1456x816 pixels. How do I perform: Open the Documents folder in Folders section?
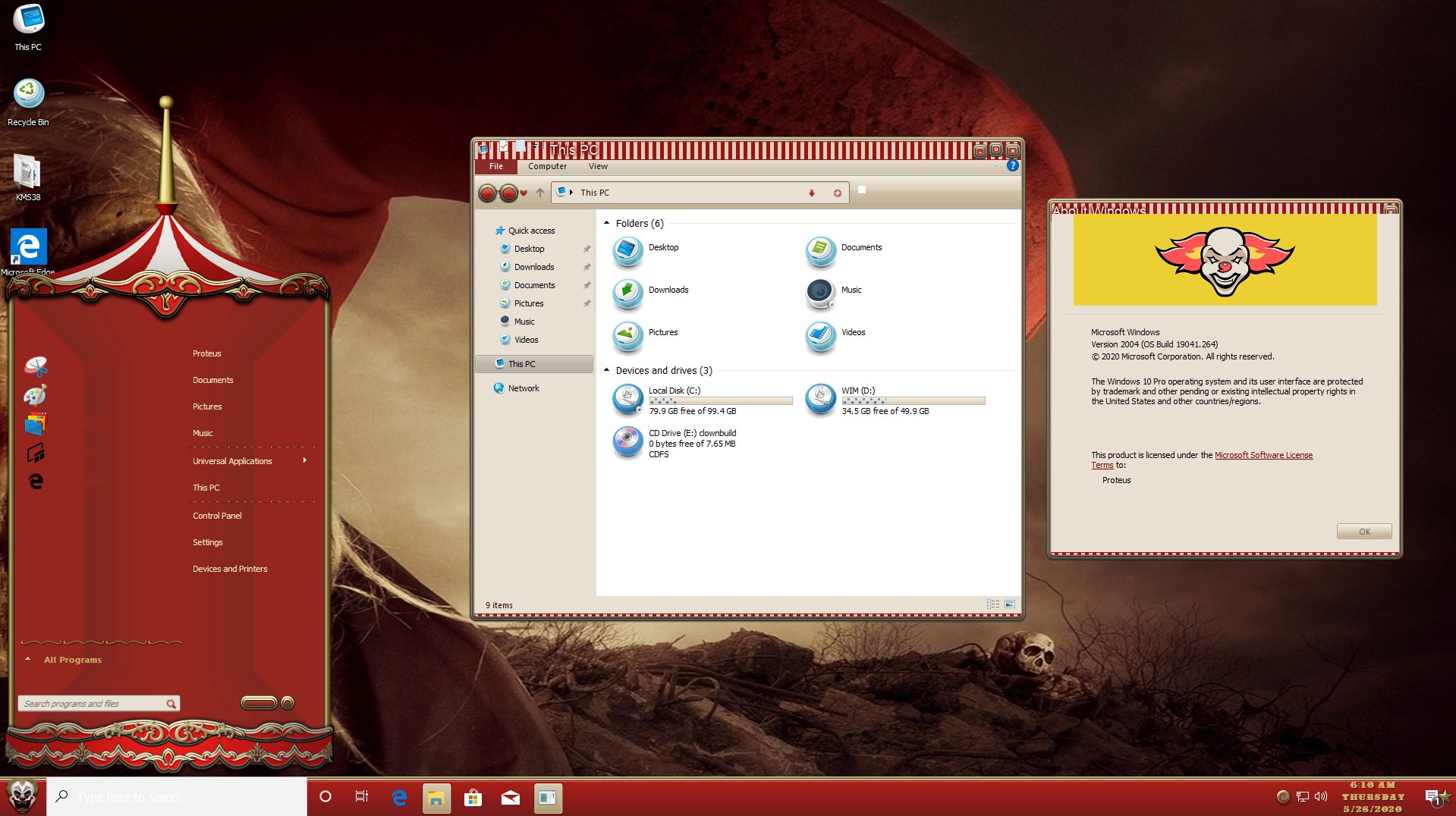coord(844,252)
